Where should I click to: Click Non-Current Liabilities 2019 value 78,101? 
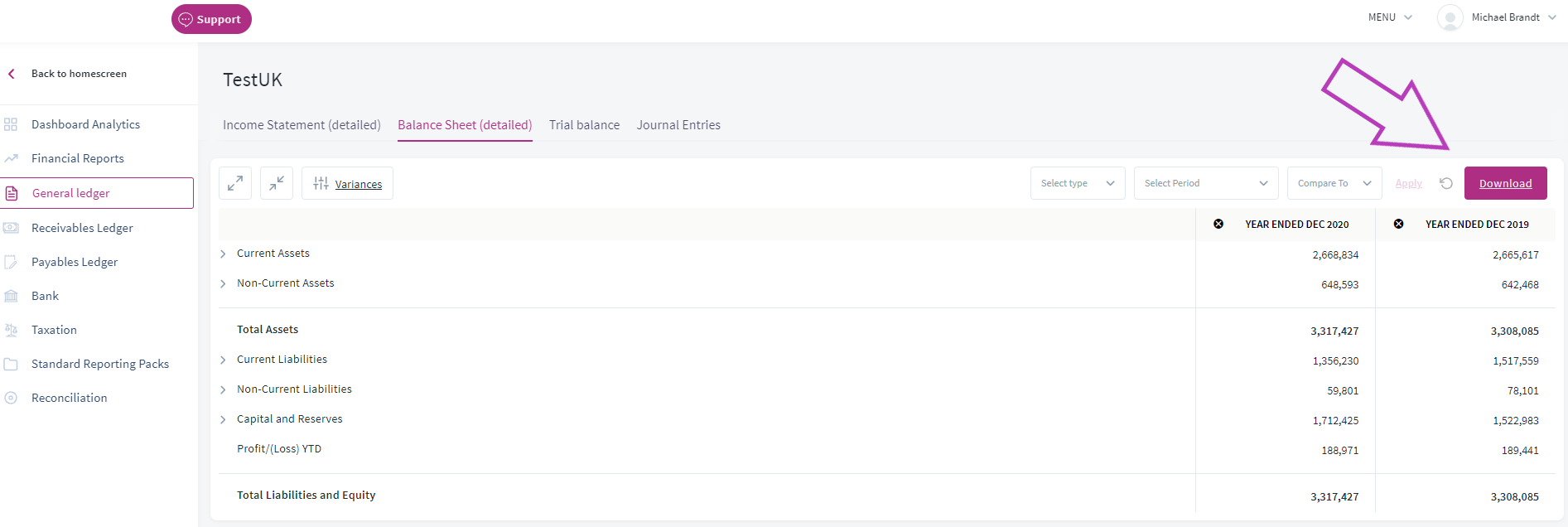[1523, 391]
